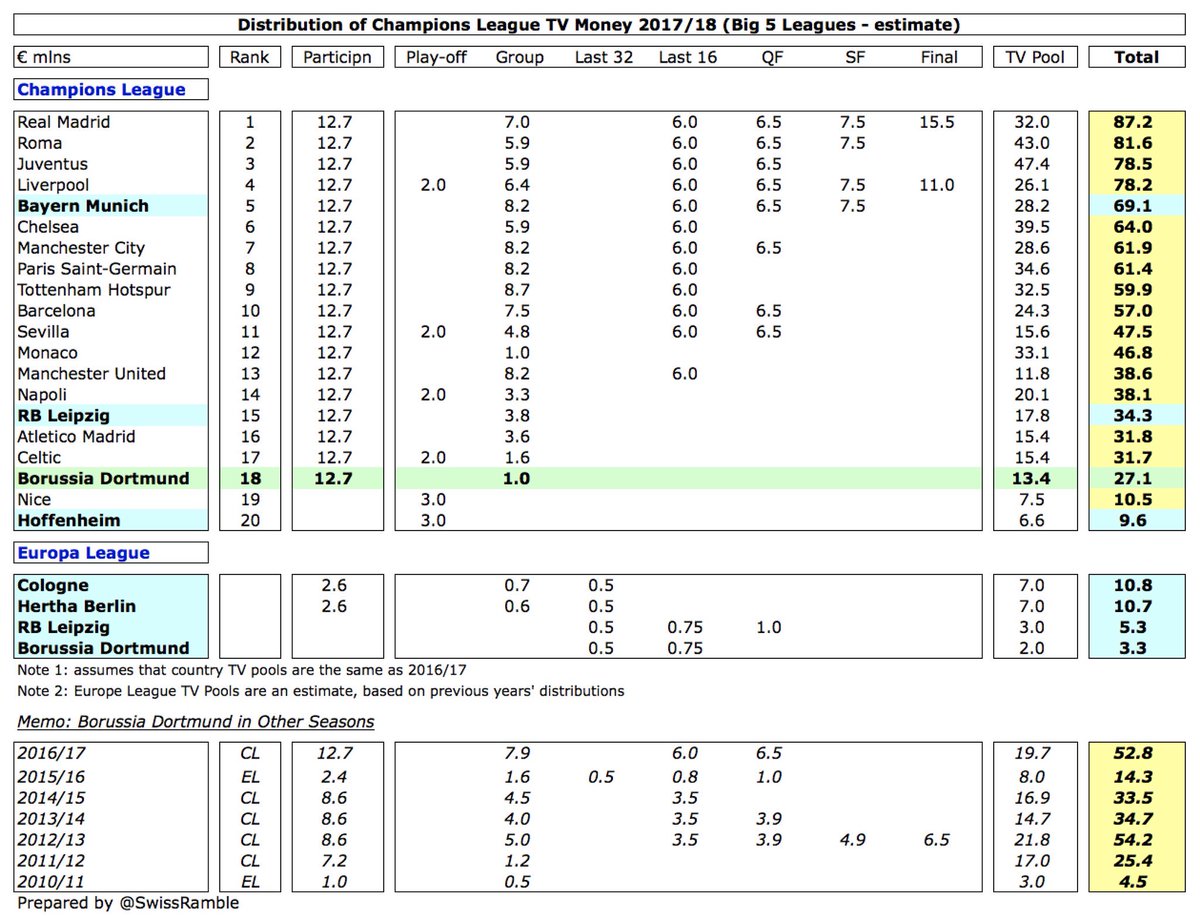Select the 'Roma' team name
Screen dimensions: 1200x918
click(x=40, y=143)
